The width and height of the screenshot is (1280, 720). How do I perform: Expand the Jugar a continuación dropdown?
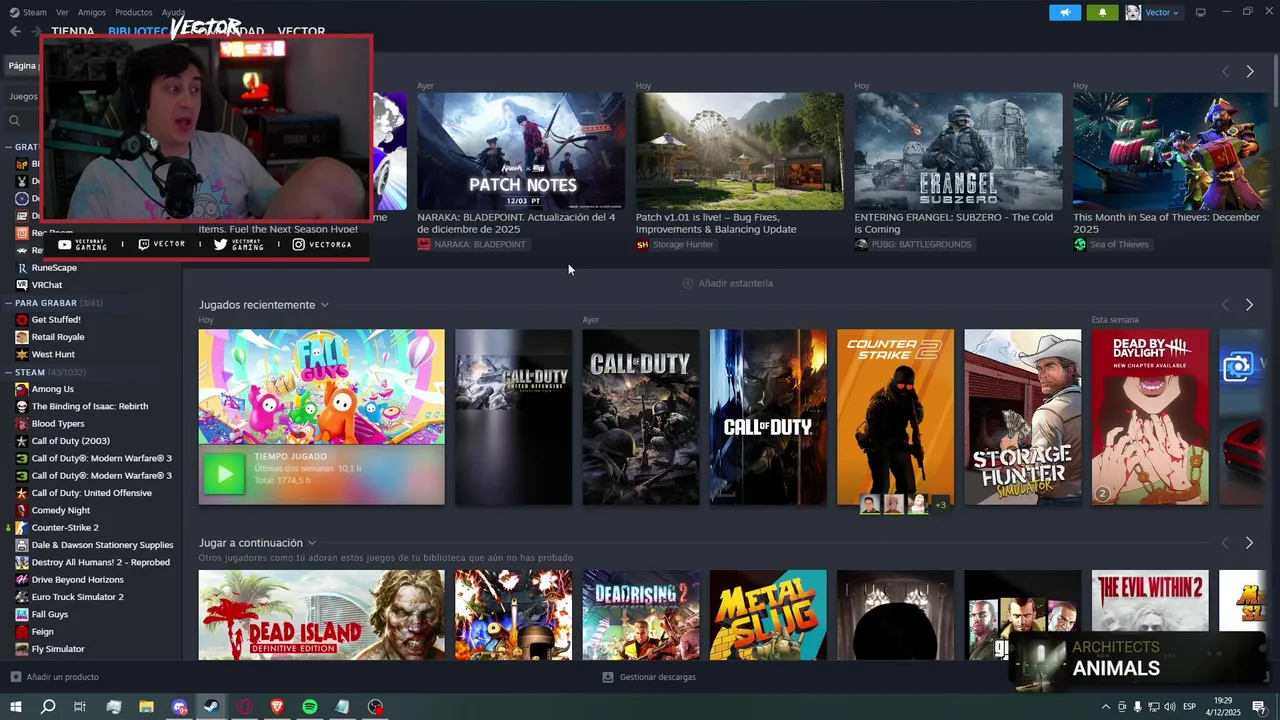point(312,543)
